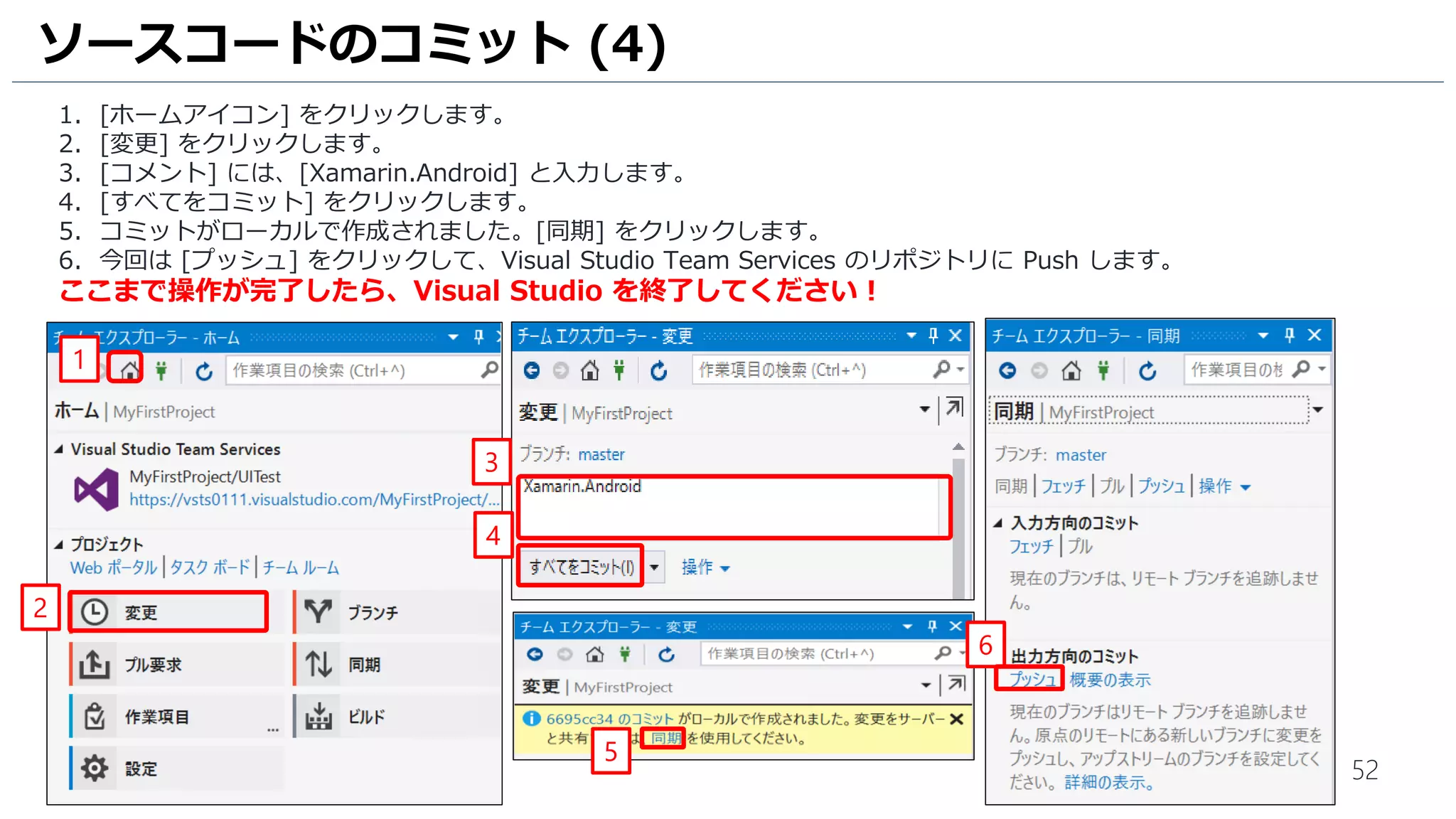Image resolution: width=1456 pixels, height=819 pixels.
Task: Click clipboard icon of 作業項目 tile
Action: pos(95,716)
